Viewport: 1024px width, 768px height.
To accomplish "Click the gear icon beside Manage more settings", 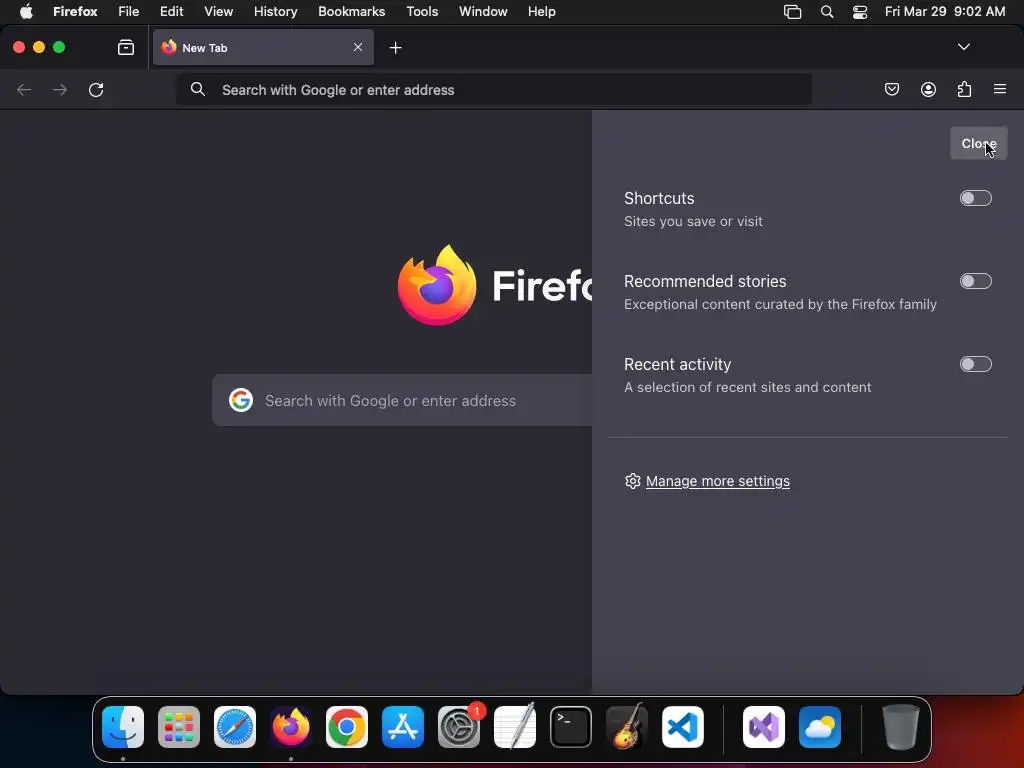I will click(632, 481).
